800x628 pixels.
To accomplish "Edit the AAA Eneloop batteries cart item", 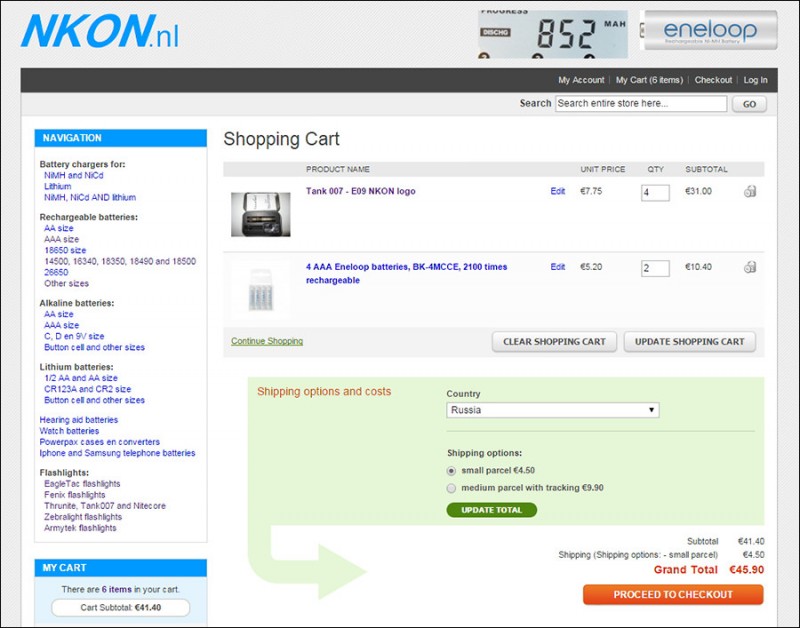I will (x=558, y=267).
